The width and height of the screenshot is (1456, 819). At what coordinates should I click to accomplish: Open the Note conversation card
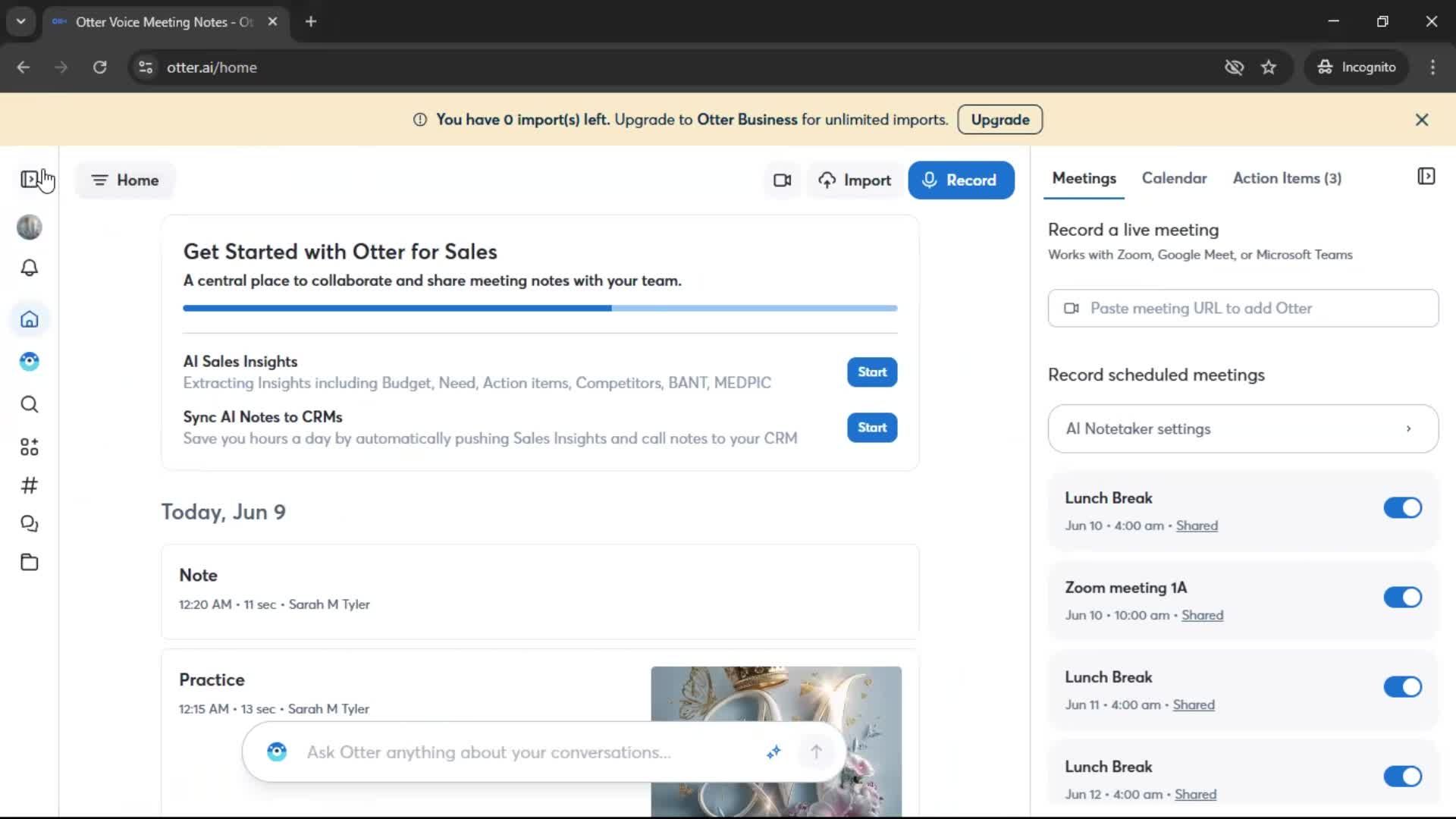pyautogui.click(x=540, y=591)
